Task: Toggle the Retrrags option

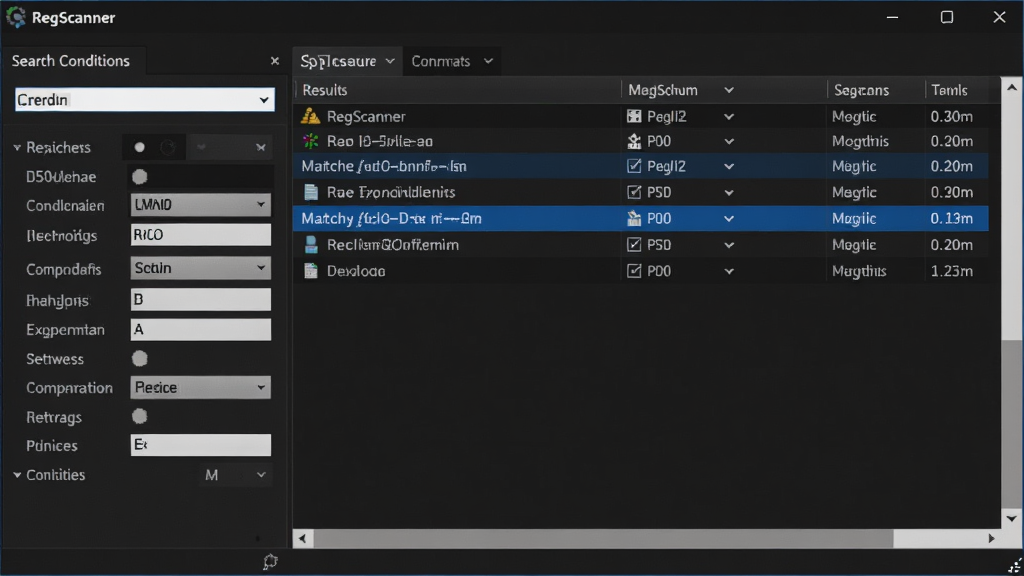Action: click(139, 416)
